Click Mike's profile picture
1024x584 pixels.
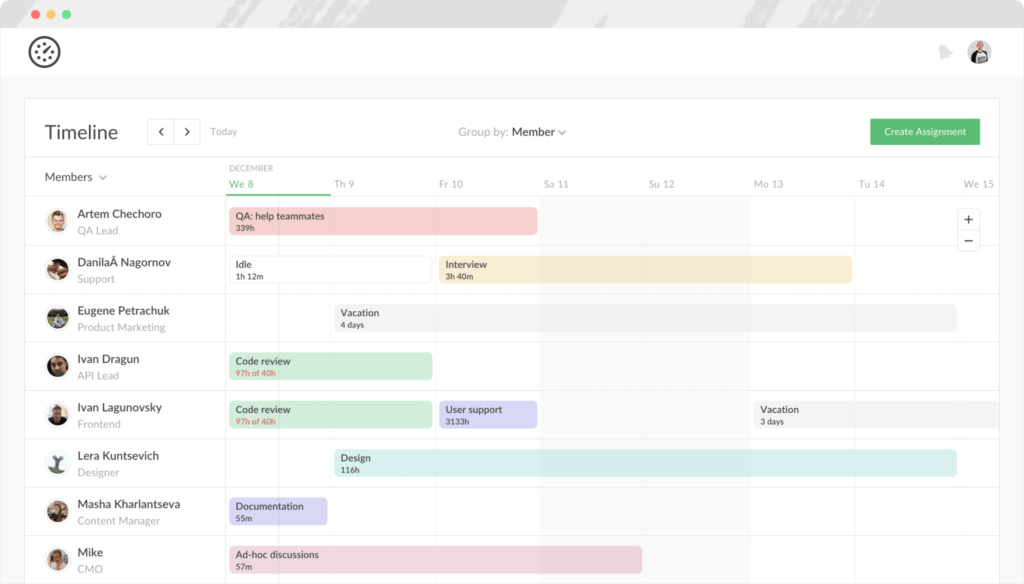(57, 558)
